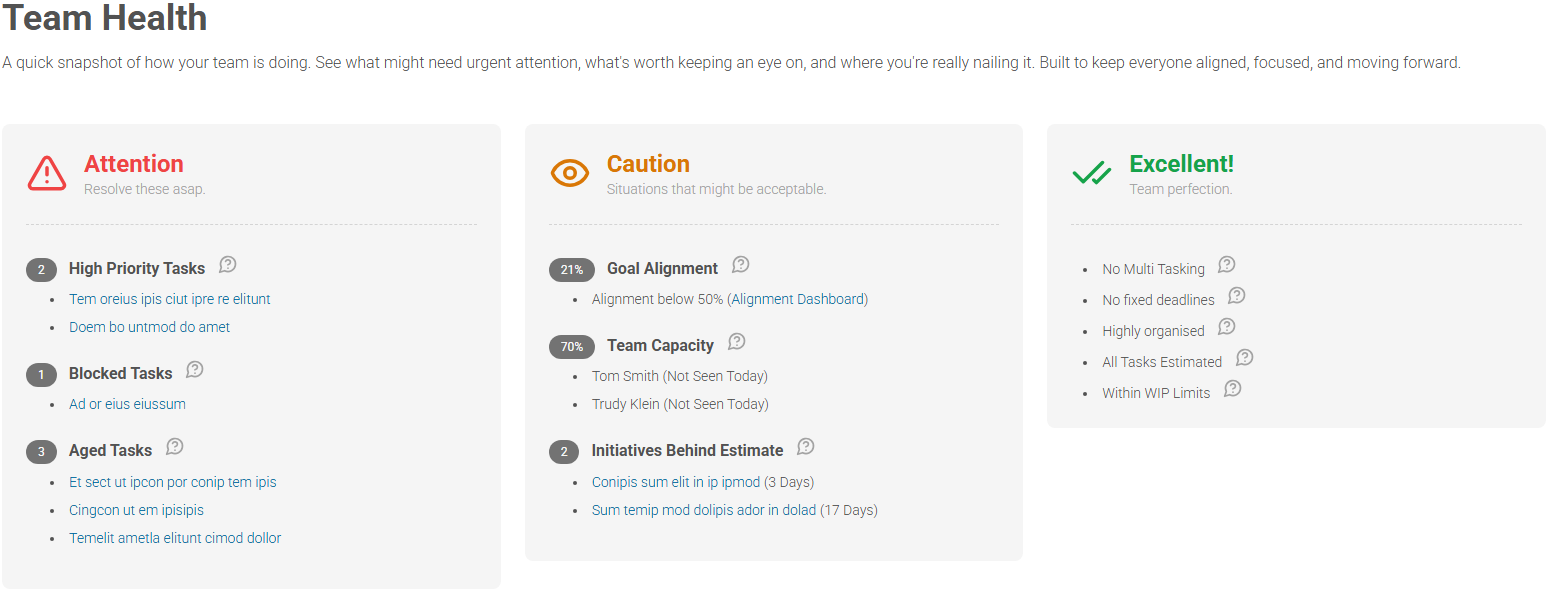Open blocked task "Ad or eius eiussum"
The image size is (1551, 594).
(x=127, y=404)
